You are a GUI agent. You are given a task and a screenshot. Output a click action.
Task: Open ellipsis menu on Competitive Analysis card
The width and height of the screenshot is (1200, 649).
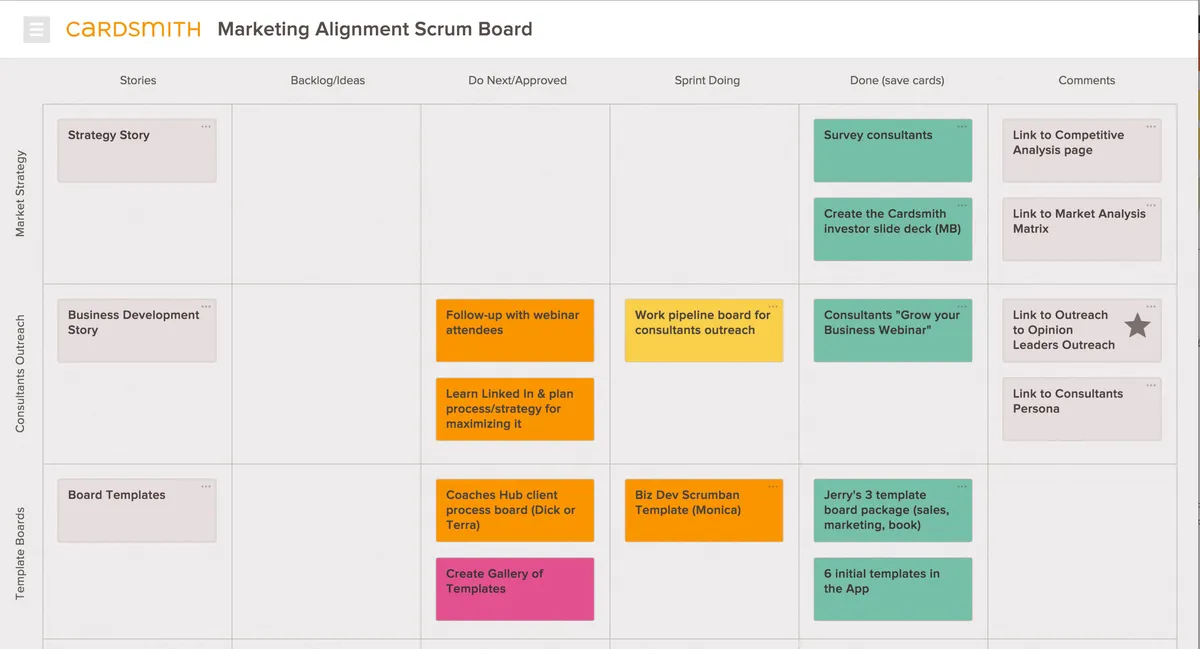click(x=1151, y=127)
